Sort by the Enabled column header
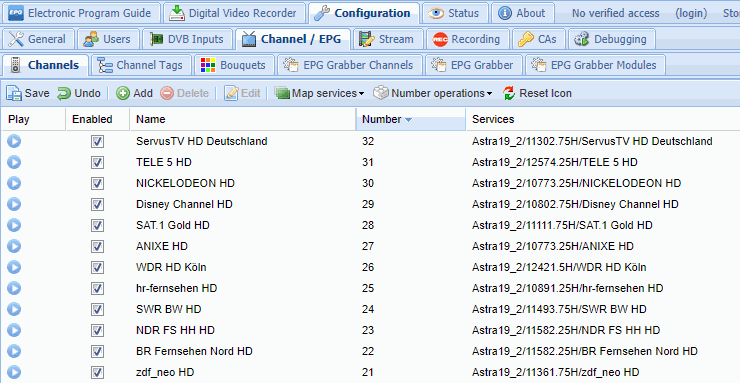This screenshot has height=383, width=740. (98, 119)
